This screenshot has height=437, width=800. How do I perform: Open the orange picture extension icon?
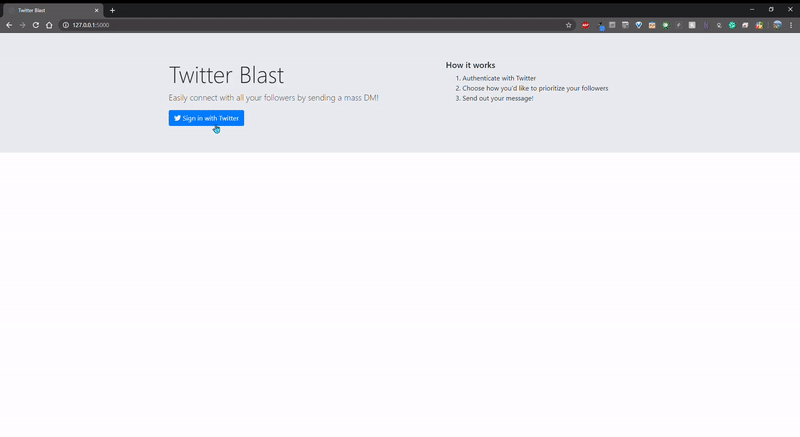pyautogui.click(x=652, y=25)
